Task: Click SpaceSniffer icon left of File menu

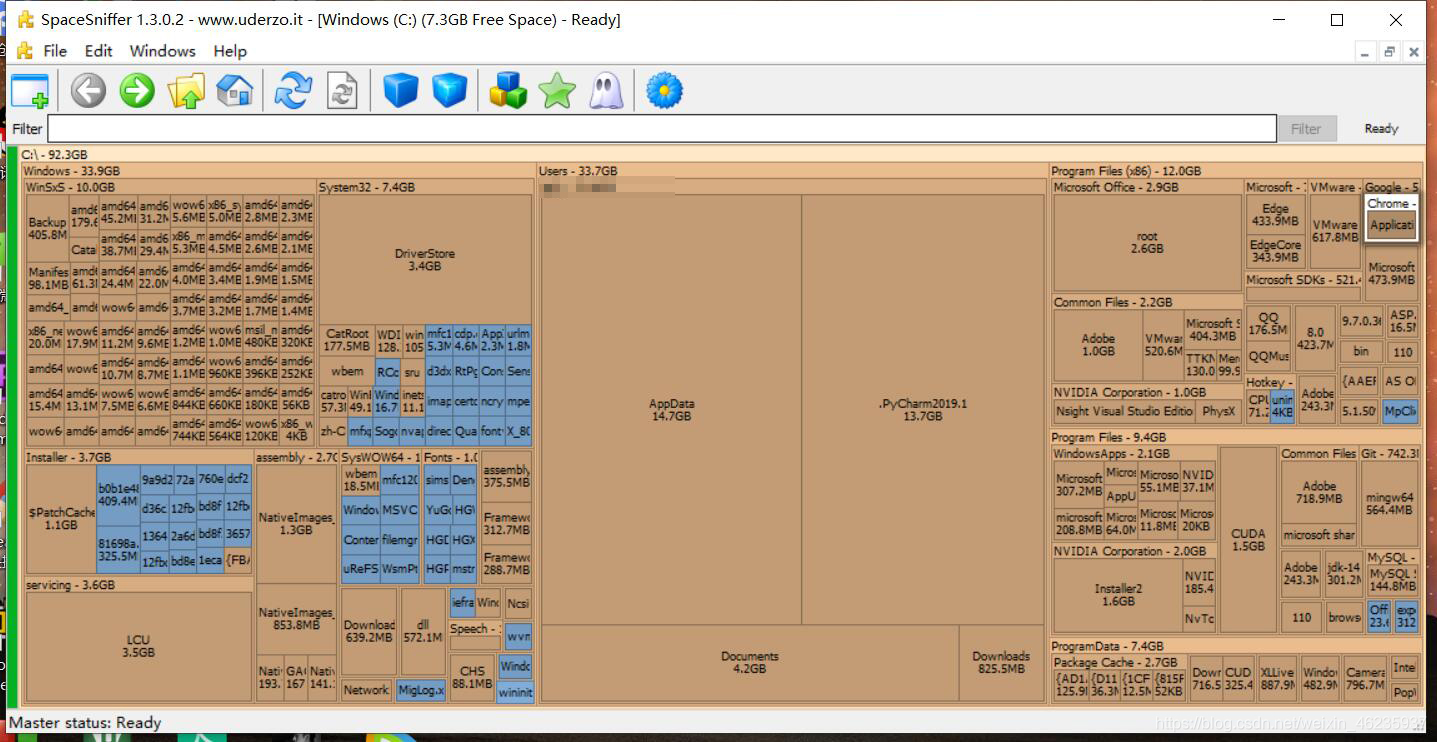Action: [x=24, y=51]
